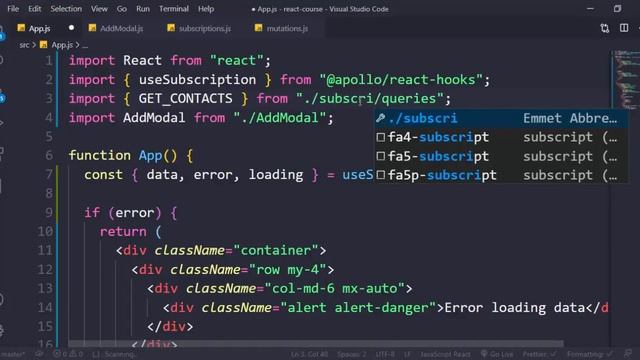The height and width of the screenshot is (360, 640).
Task: Click the "@apollo/react-hooks" string
Action: click(401, 80)
